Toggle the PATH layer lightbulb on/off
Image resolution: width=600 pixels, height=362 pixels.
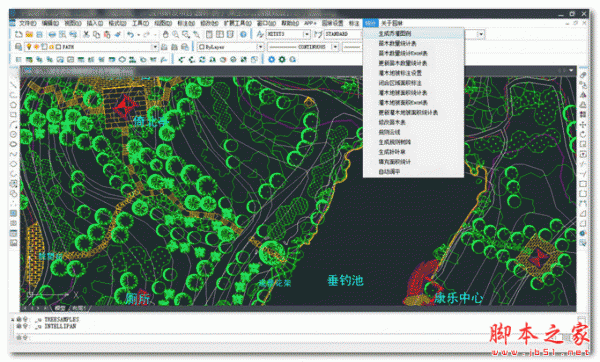29,47
